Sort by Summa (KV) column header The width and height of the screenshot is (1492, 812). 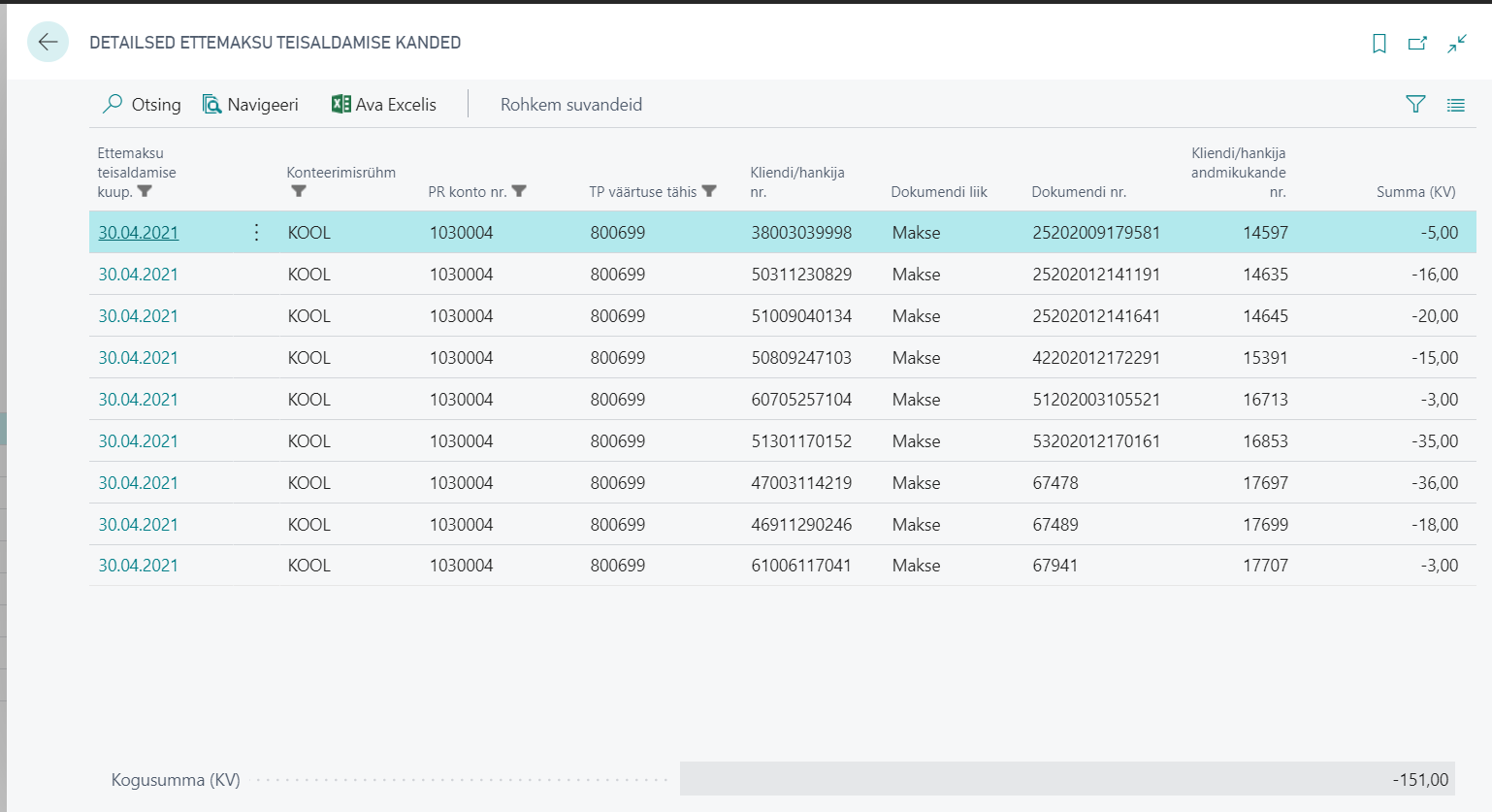1415,192
